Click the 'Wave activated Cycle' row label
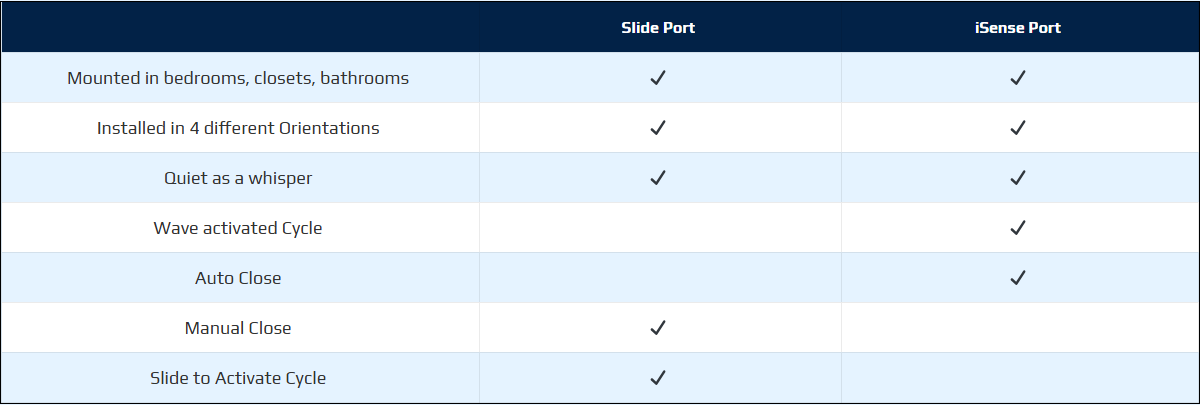This screenshot has height=405, width=1200. pyautogui.click(x=238, y=228)
